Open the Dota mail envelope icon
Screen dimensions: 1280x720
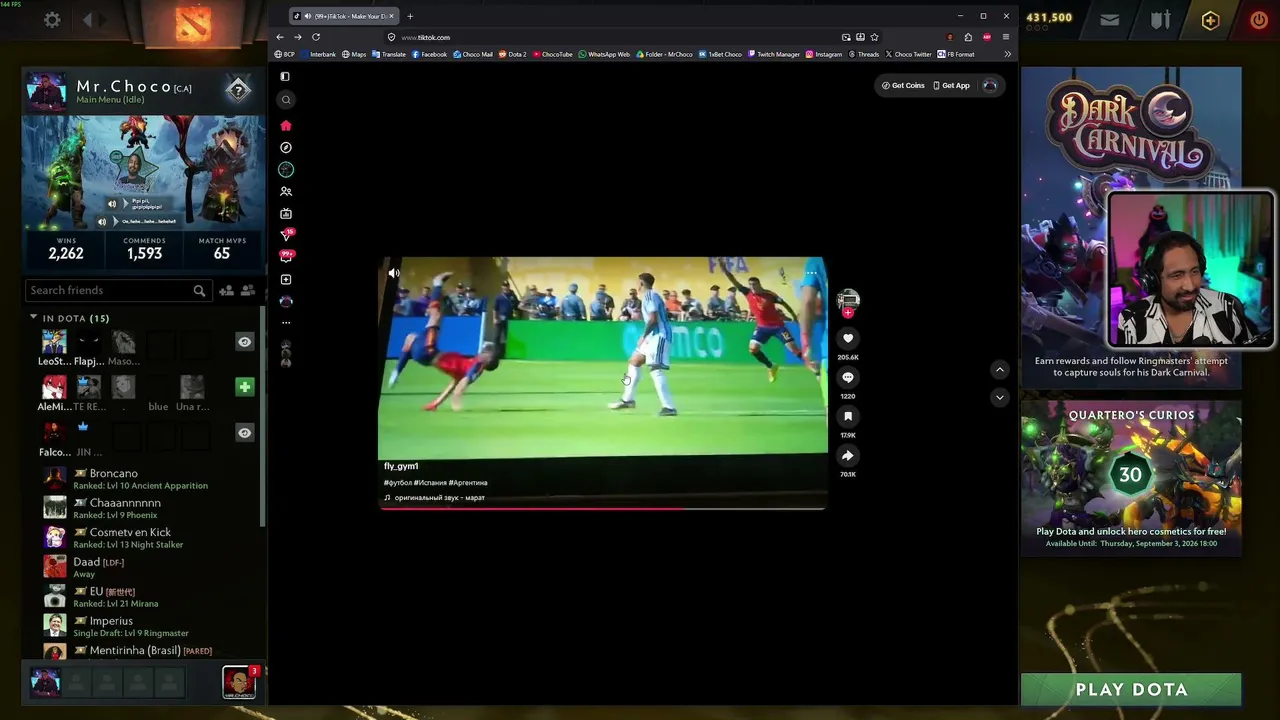coord(1109,19)
